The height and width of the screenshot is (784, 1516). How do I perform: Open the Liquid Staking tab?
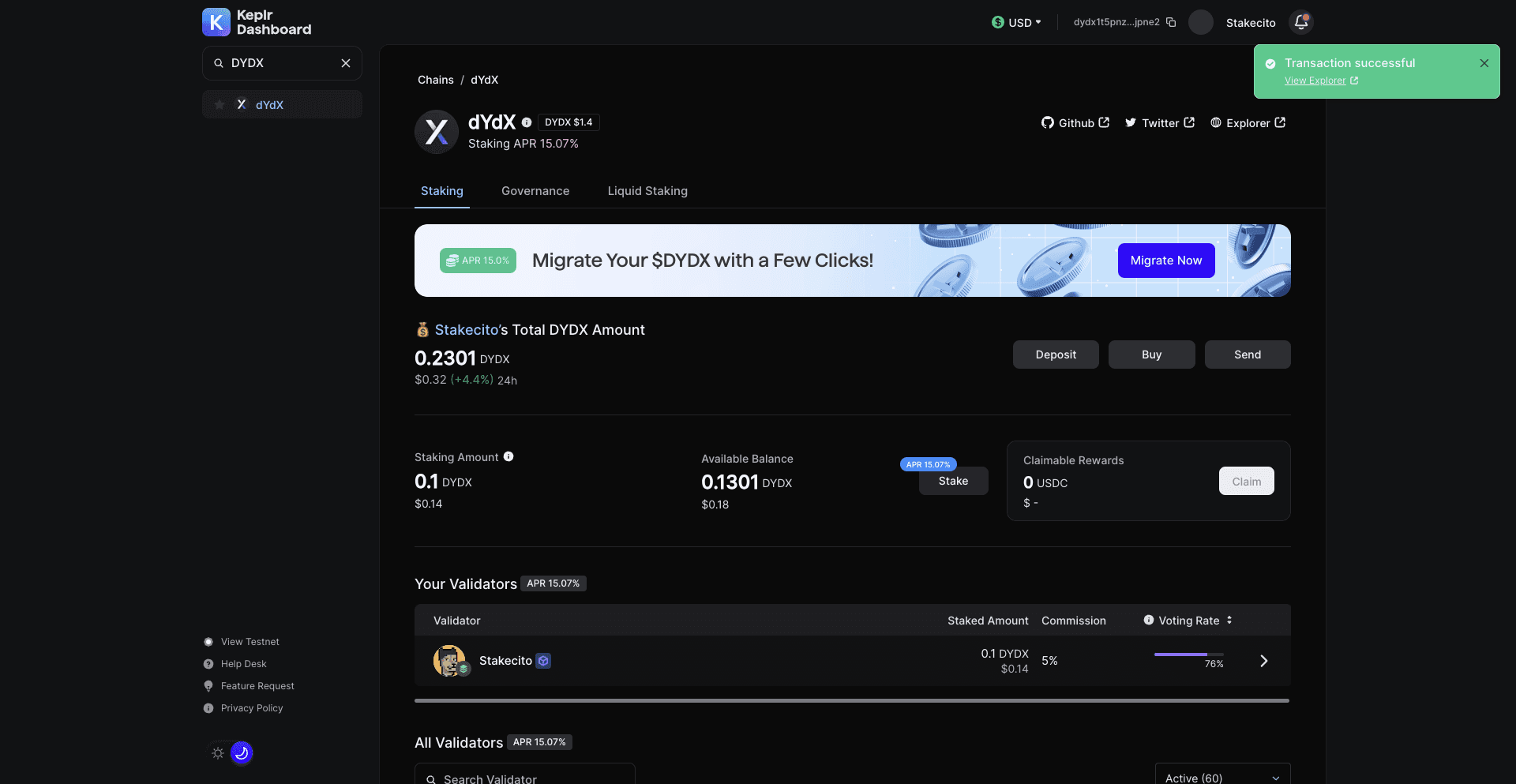pos(647,190)
